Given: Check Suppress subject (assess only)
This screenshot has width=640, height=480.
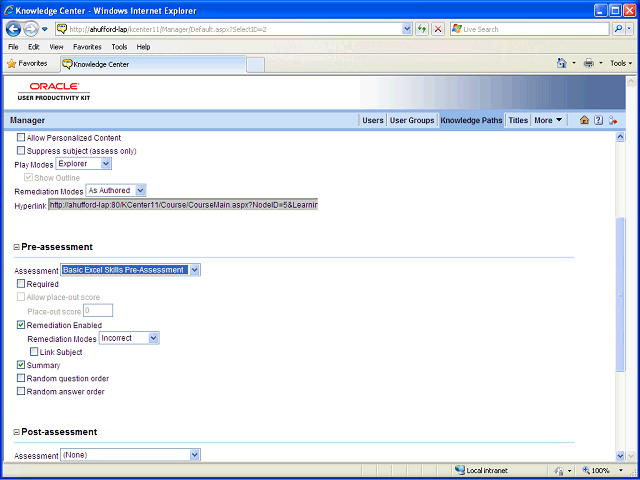Looking at the screenshot, I should coord(21,151).
